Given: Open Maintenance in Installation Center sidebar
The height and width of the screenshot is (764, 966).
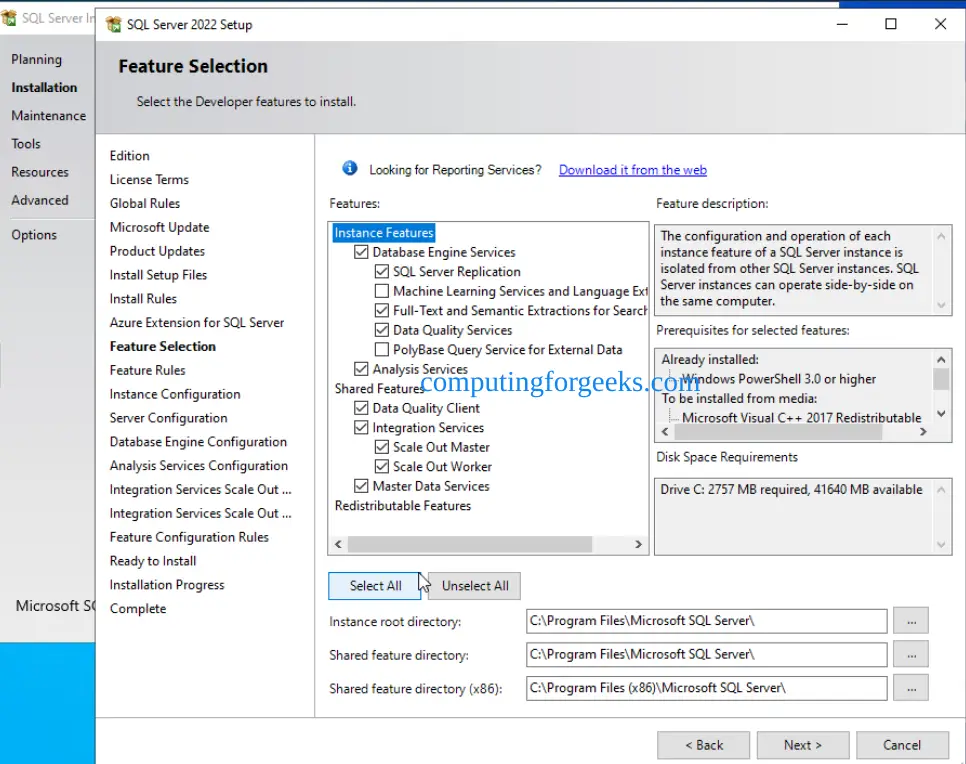Looking at the screenshot, I should pyautogui.click(x=49, y=116).
